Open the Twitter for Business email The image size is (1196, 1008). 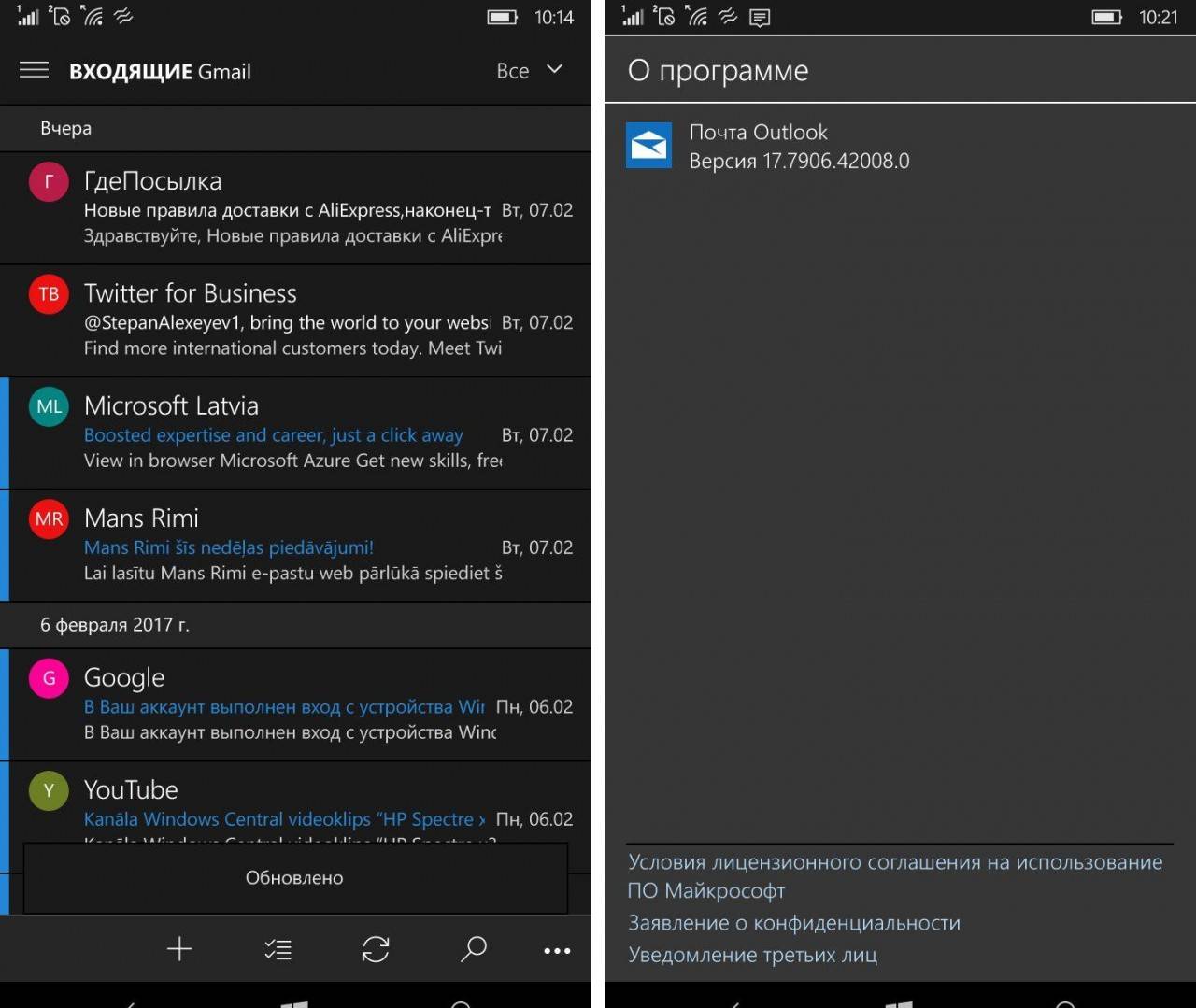coord(295,320)
